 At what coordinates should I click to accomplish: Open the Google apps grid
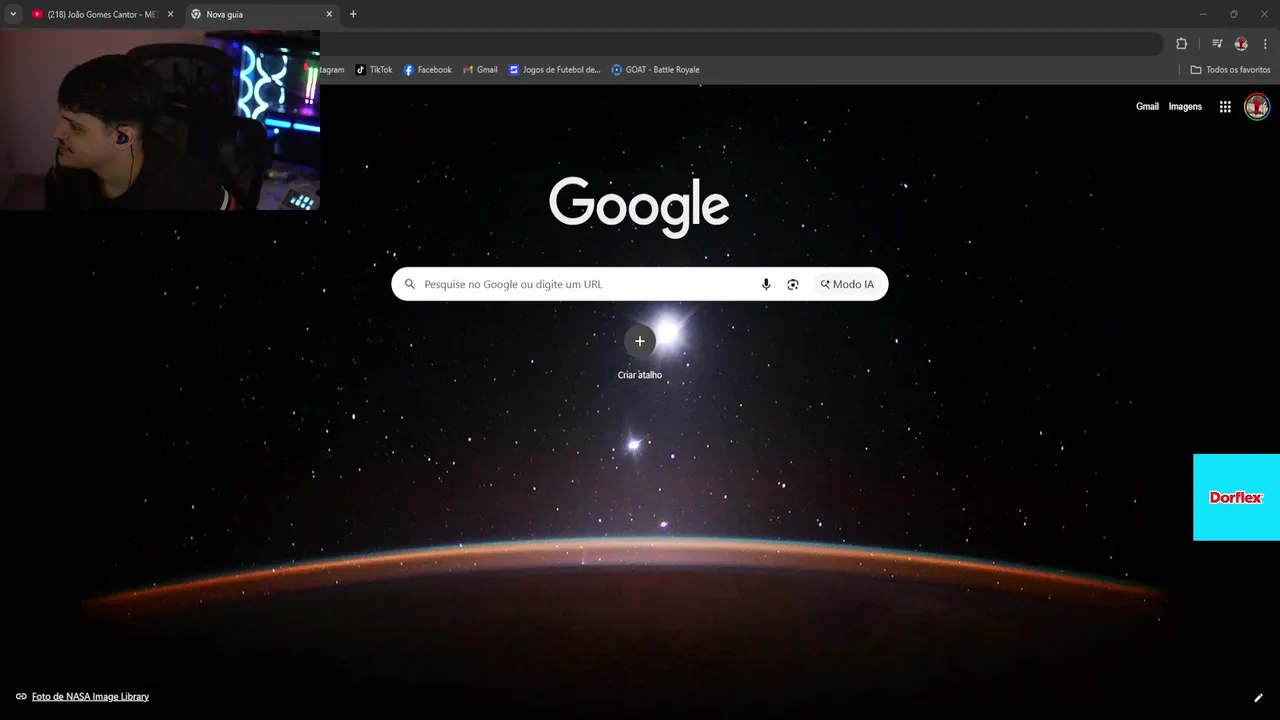click(1225, 107)
